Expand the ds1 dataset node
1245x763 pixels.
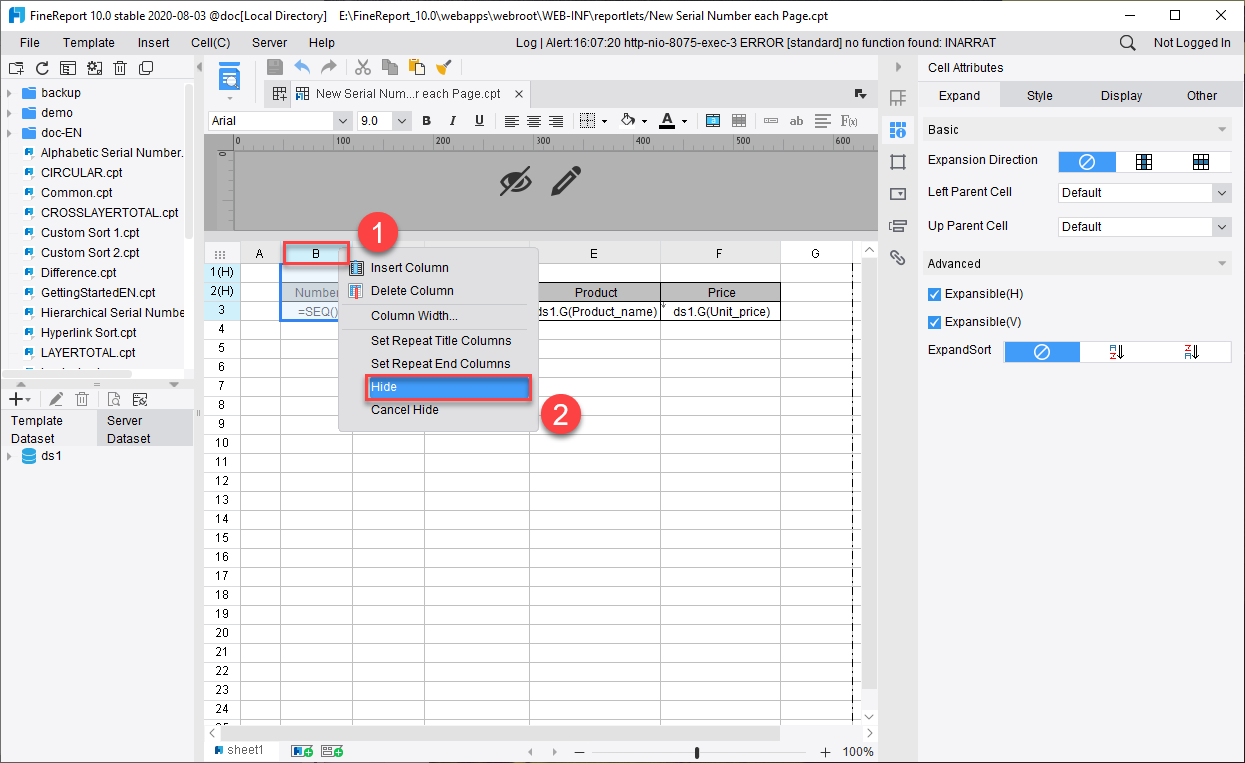coord(9,456)
